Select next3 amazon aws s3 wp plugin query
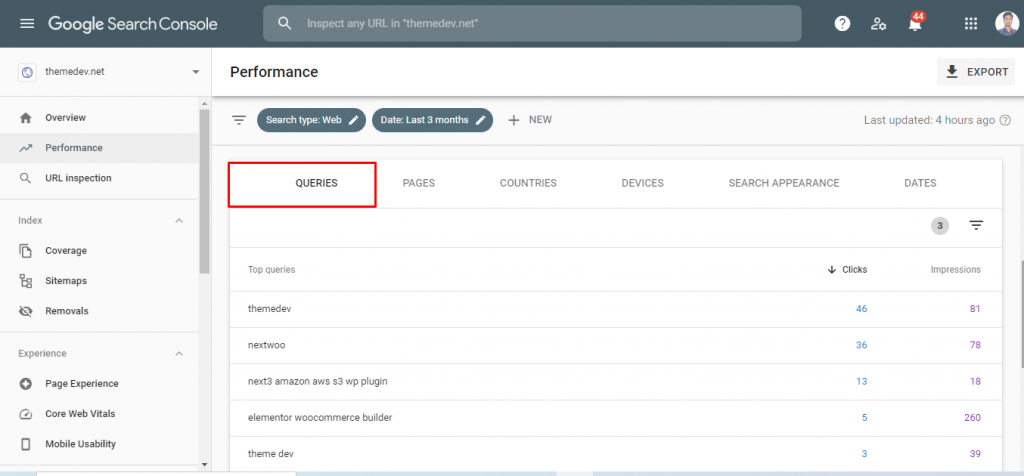This screenshot has width=1024, height=476. (x=616, y=381)
